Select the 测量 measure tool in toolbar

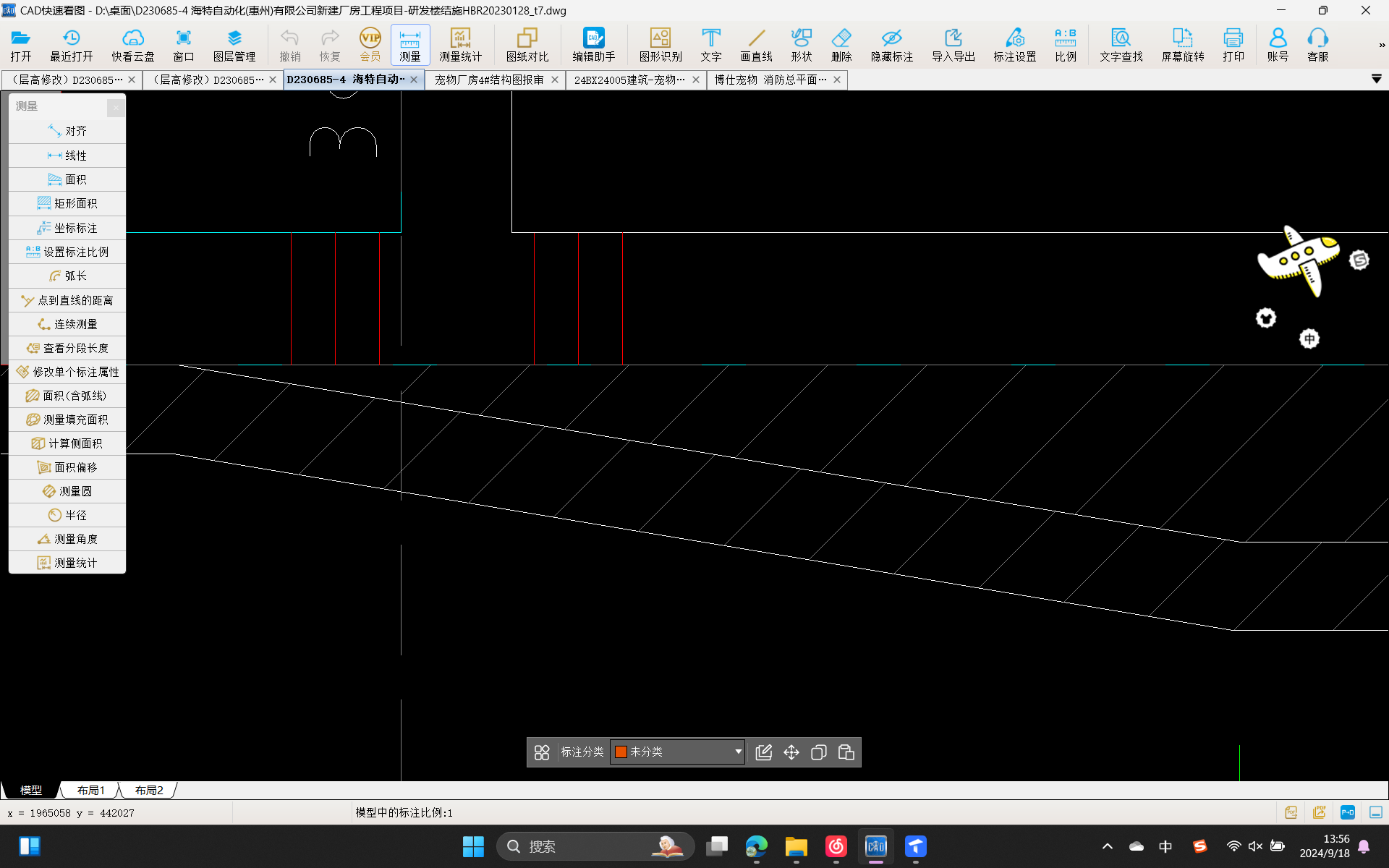(x=410, y=46)
